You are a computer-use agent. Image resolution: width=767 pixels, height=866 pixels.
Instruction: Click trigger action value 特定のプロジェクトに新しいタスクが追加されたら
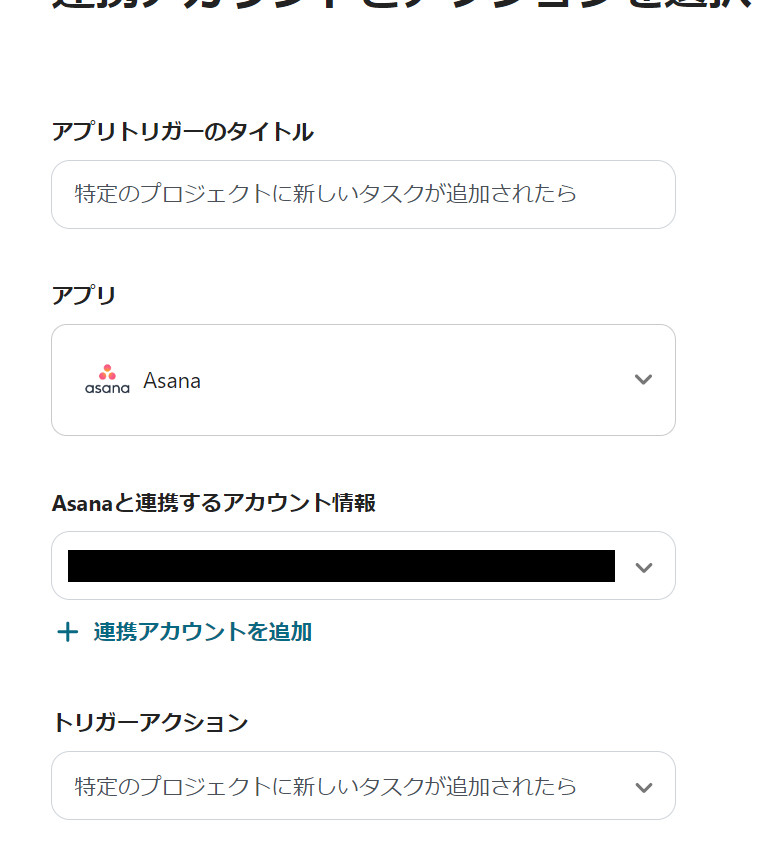click(325, 787)
